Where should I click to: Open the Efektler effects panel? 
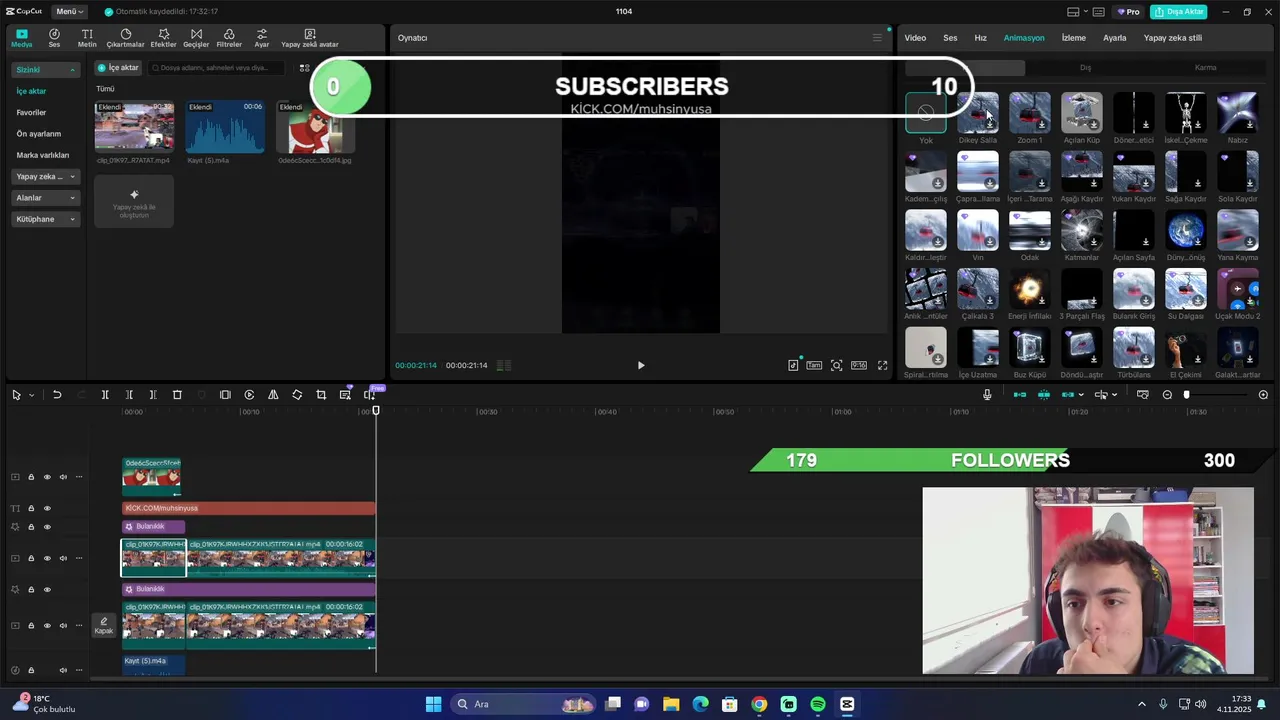163,38
